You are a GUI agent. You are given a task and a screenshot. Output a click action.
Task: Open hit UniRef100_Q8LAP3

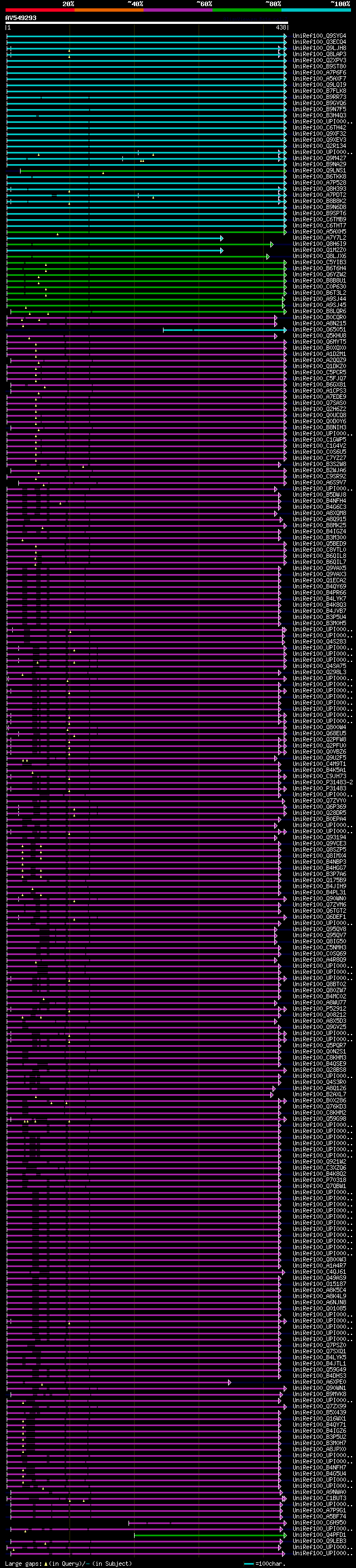[319, 54]
